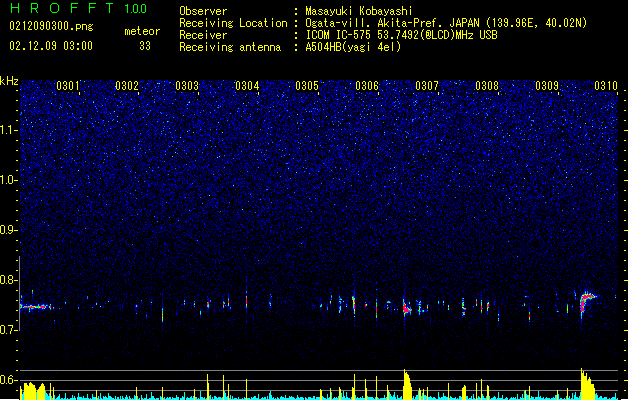Image resolution: width=629 pixels, height=400 pixels.
Task: Click the 0308 time marker
Action: (487, 86)
